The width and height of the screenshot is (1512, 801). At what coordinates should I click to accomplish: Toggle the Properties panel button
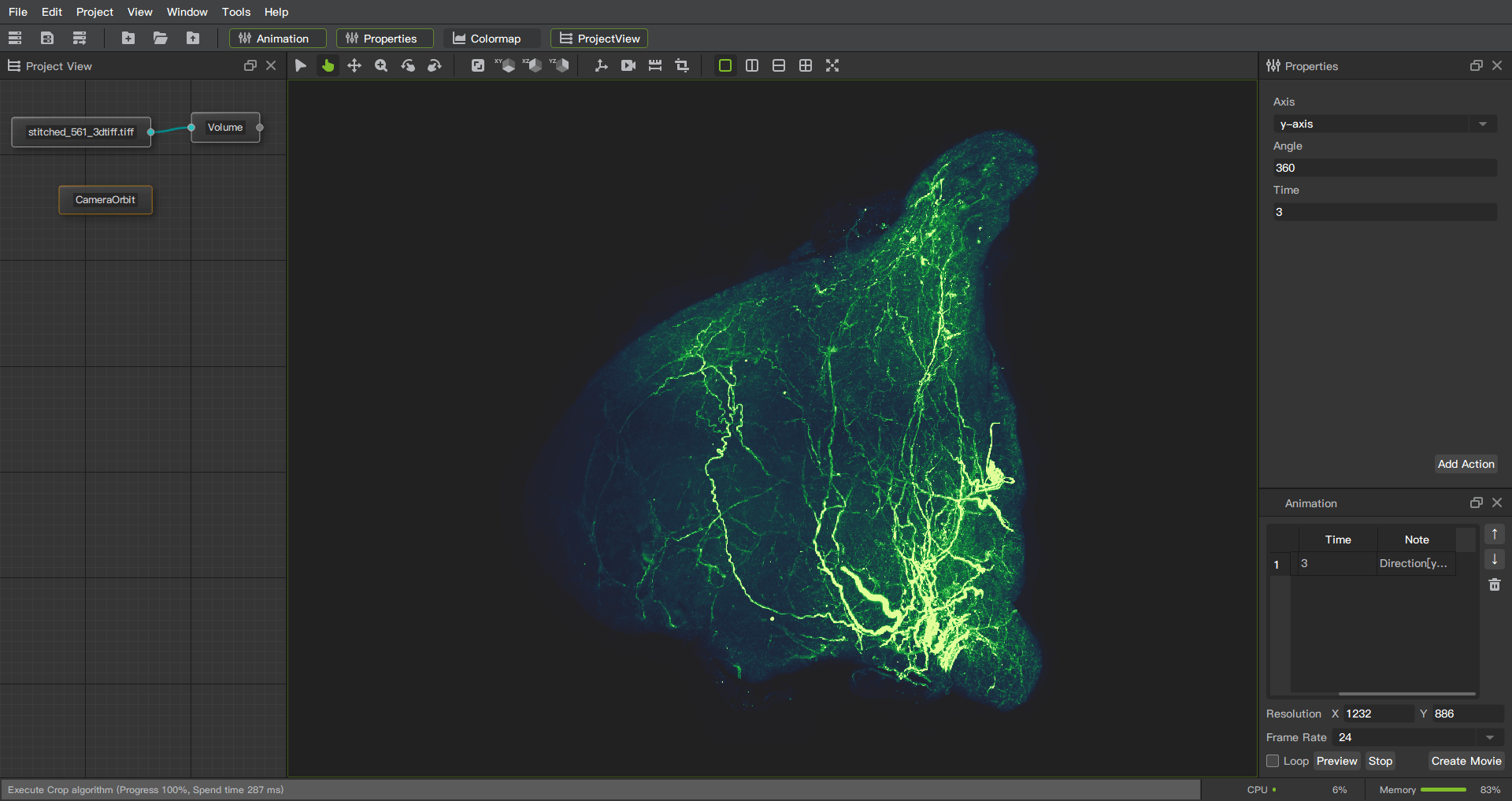tap(385, 39)
